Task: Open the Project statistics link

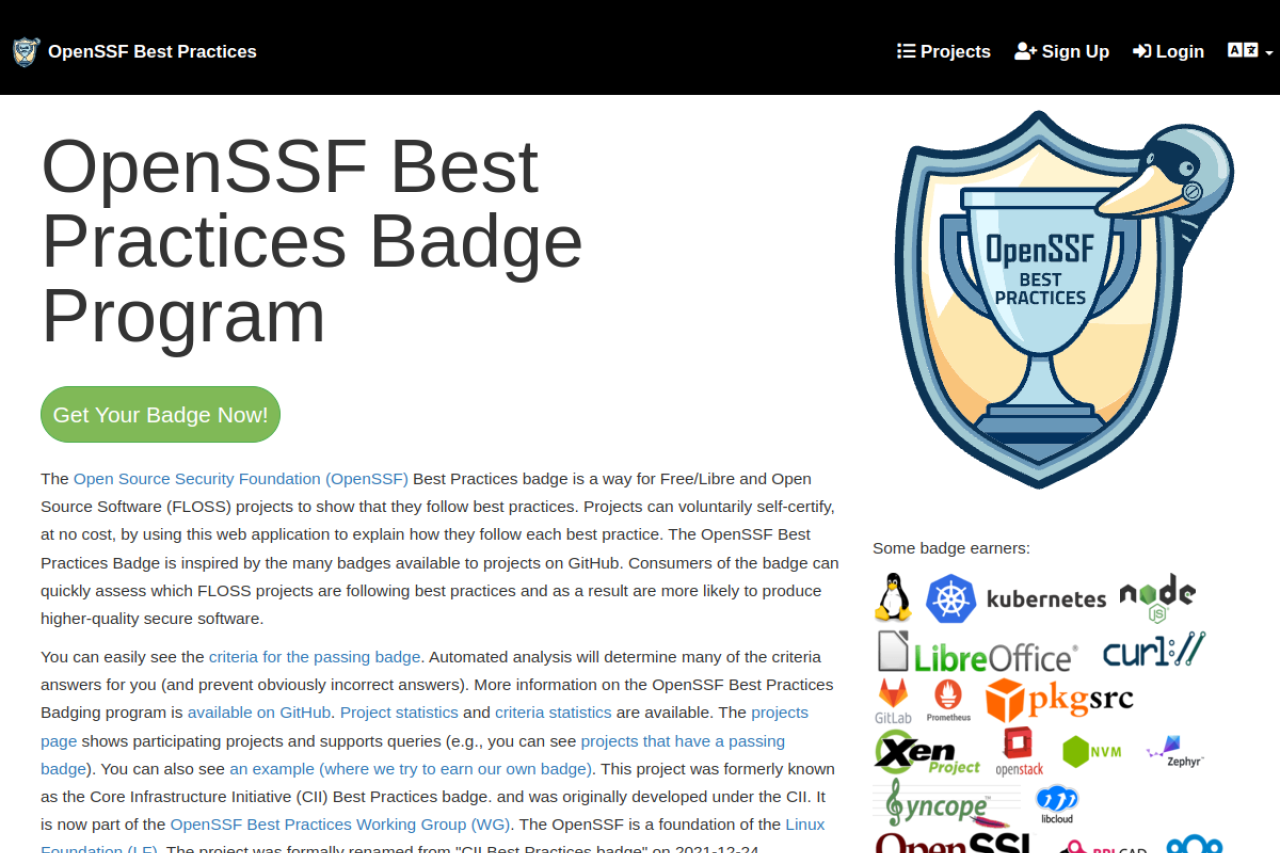Action: [x=399, y=713]
